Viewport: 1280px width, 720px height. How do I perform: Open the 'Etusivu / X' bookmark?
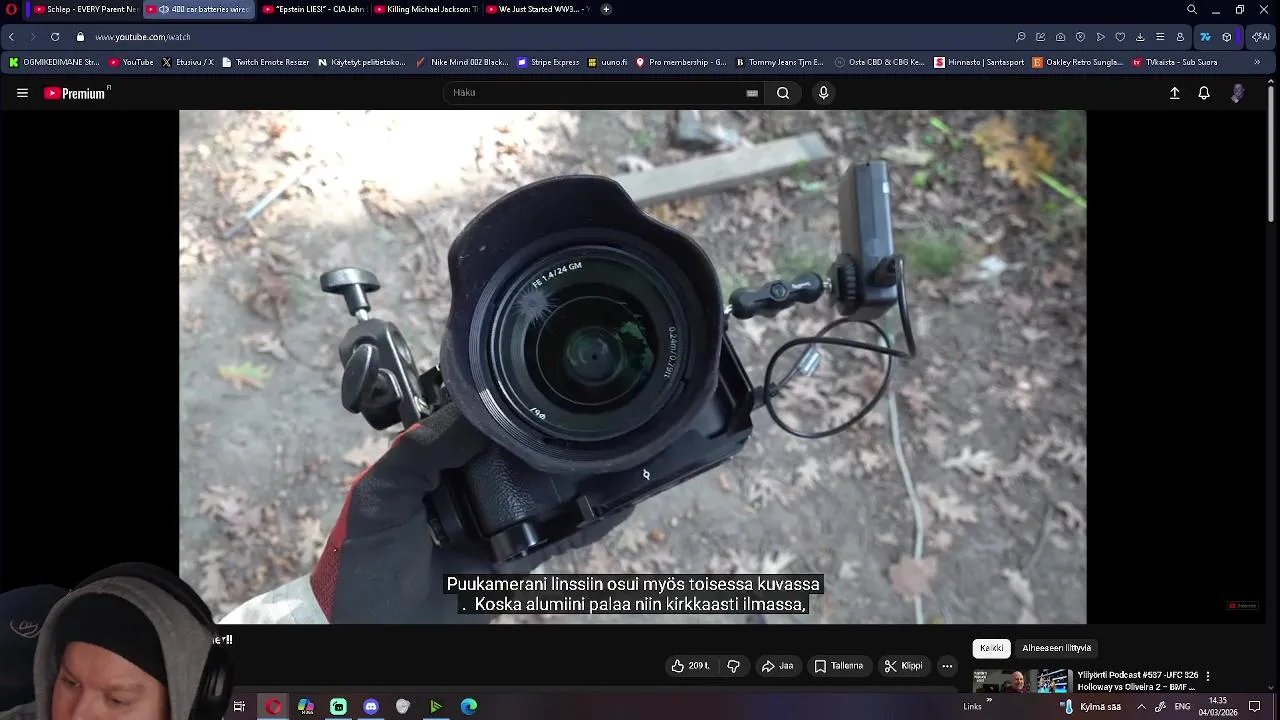tap(188, 62)
